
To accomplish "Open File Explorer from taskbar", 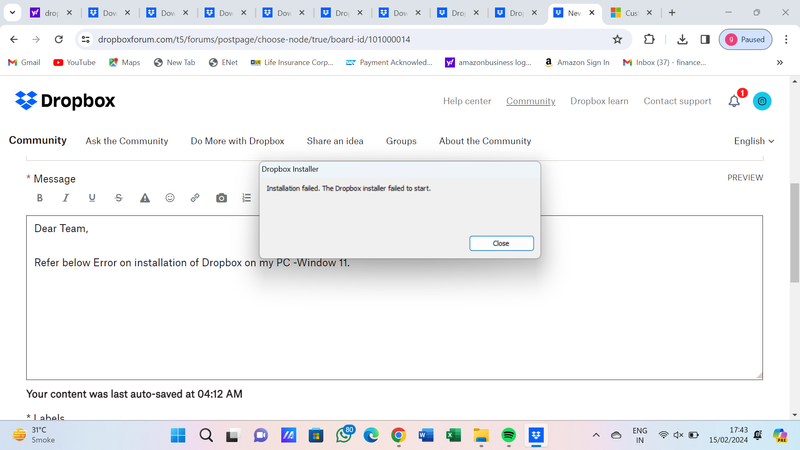I will click(x=481, y=435).
